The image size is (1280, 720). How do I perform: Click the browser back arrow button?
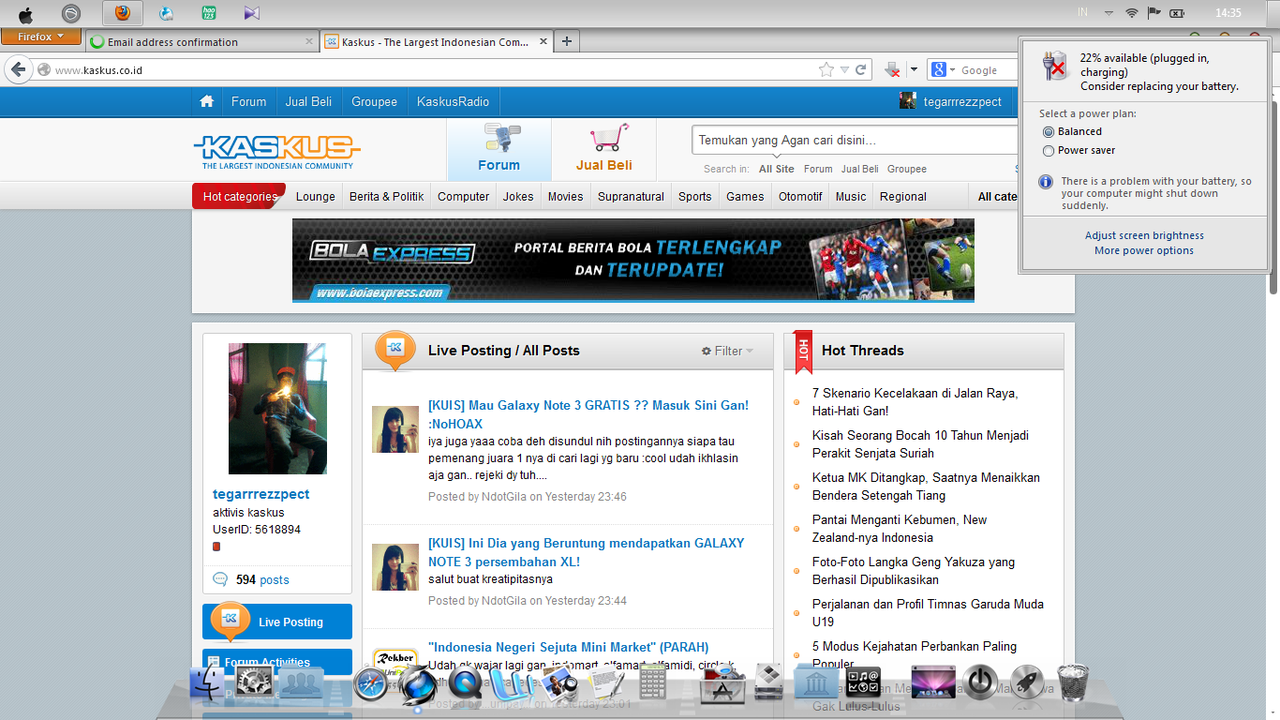click(18, 70)
